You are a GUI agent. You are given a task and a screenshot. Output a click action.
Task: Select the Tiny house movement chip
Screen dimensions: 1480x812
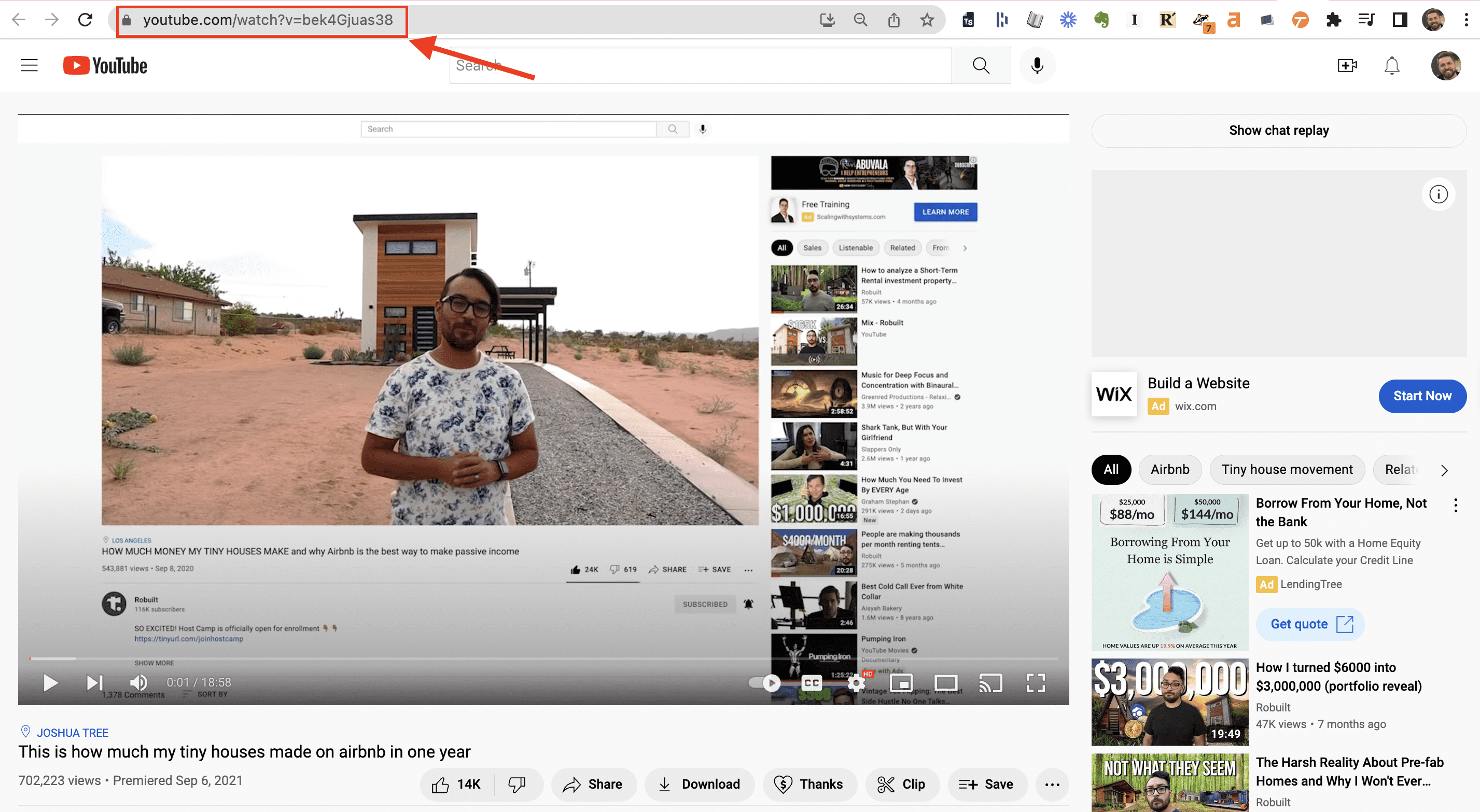pyautogui.click(x=1287, y=469)
